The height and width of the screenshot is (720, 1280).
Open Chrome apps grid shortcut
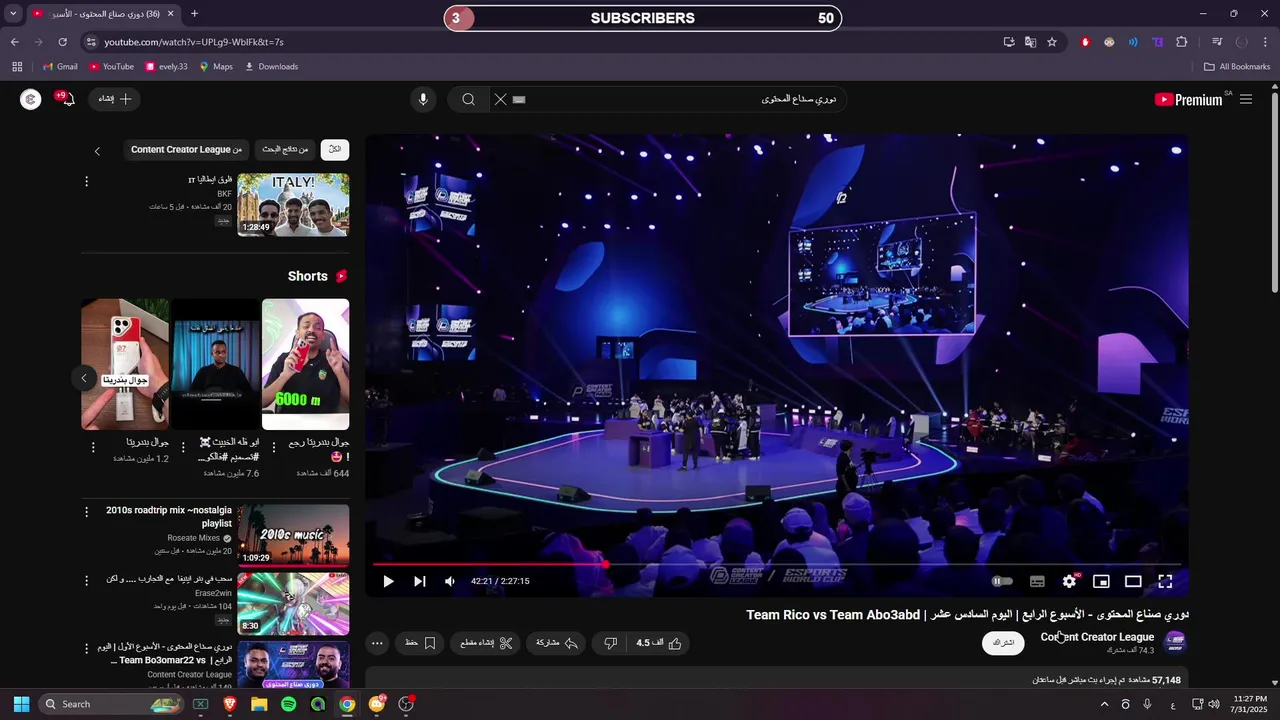(x=17, y=67)
